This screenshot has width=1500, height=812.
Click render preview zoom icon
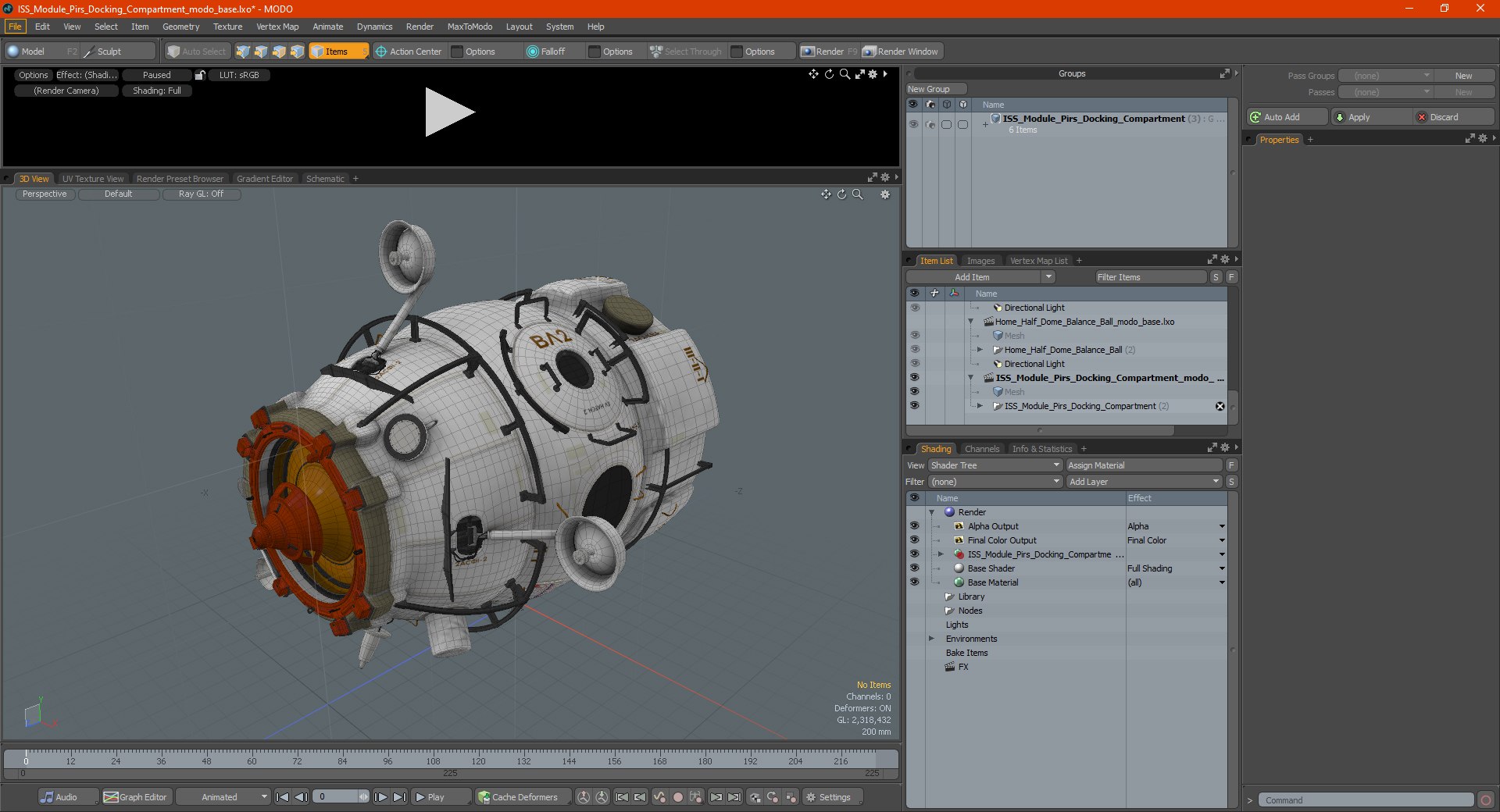[845, 74]
